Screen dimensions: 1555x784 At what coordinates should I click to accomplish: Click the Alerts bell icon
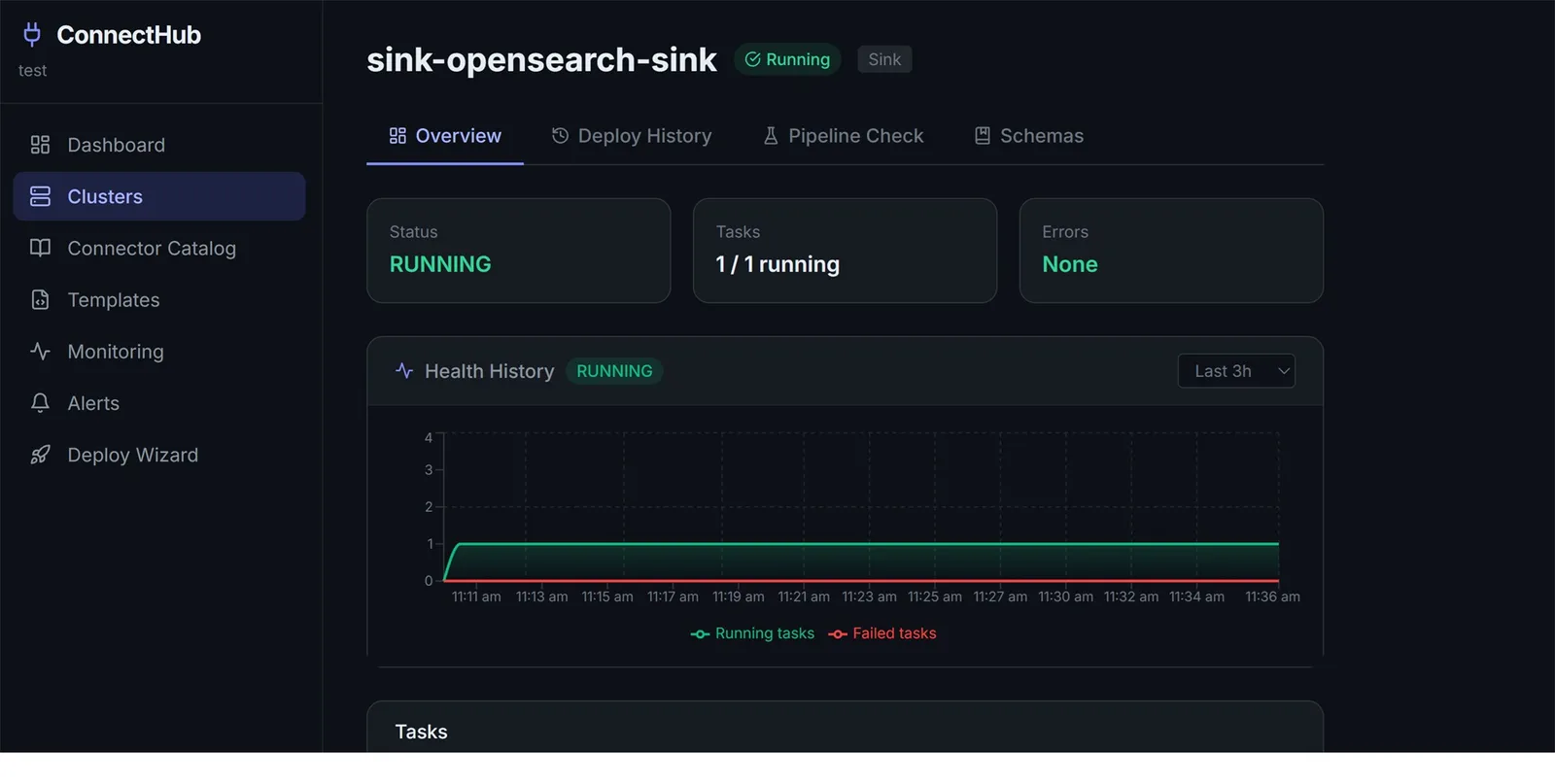[x=40, y=403]
